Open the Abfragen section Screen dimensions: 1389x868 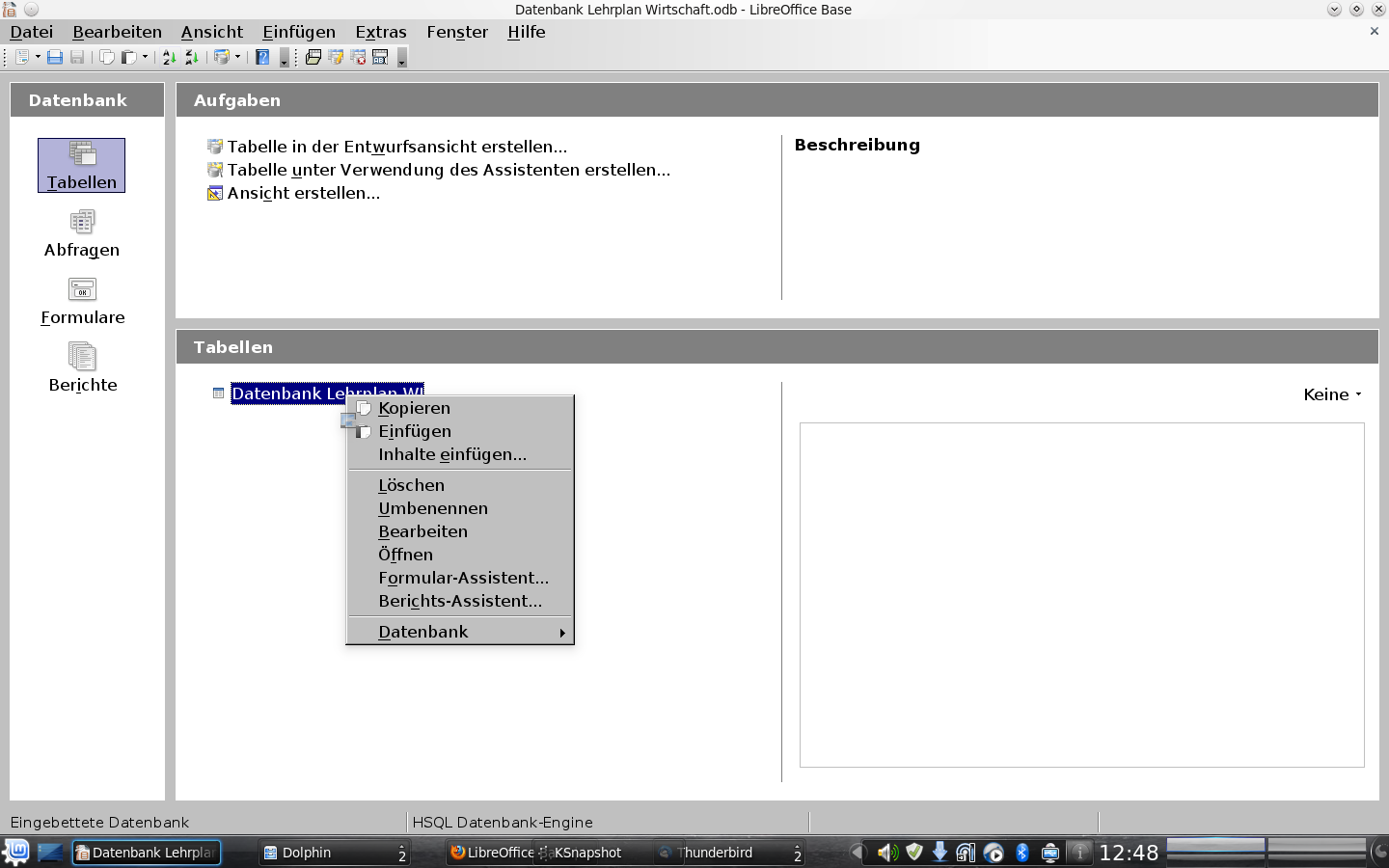point(82,234)
